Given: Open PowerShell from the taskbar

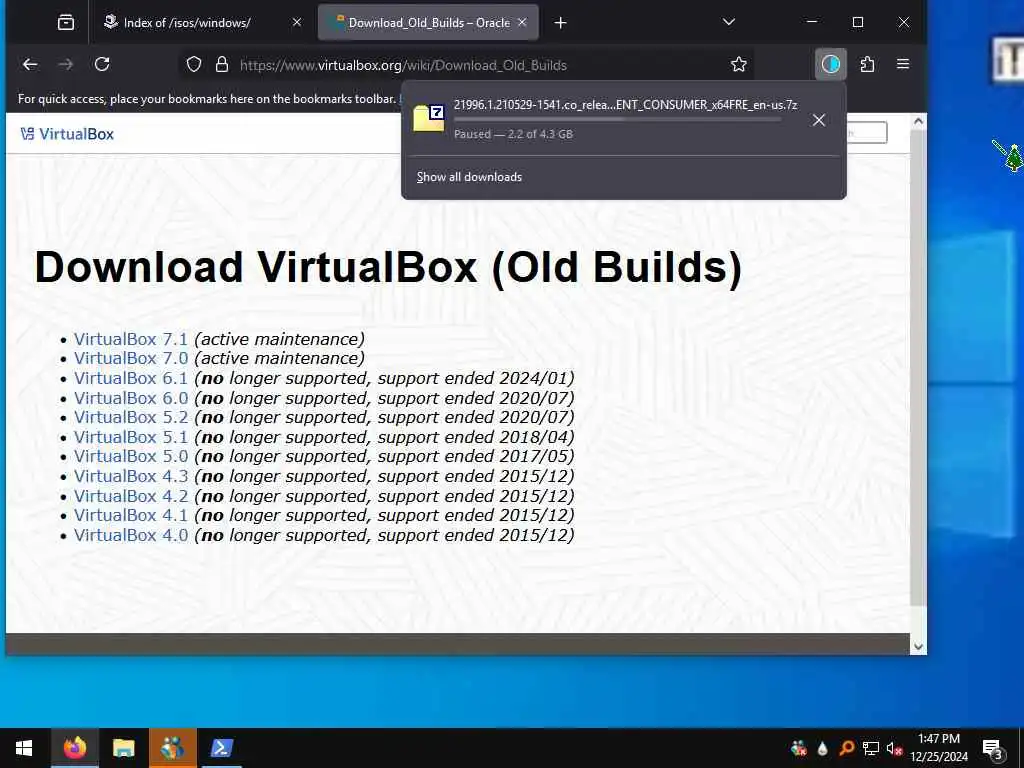Looking at the screenshot, I should click(221, 748).
